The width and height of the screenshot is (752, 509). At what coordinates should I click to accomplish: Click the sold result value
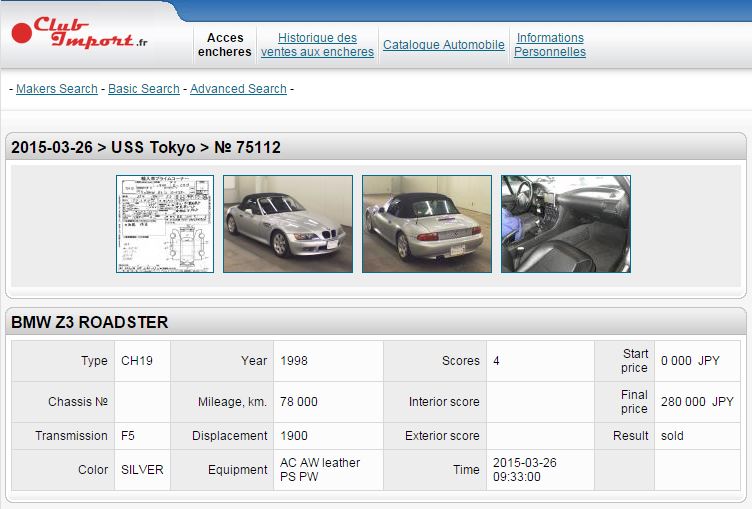point(672,436)
